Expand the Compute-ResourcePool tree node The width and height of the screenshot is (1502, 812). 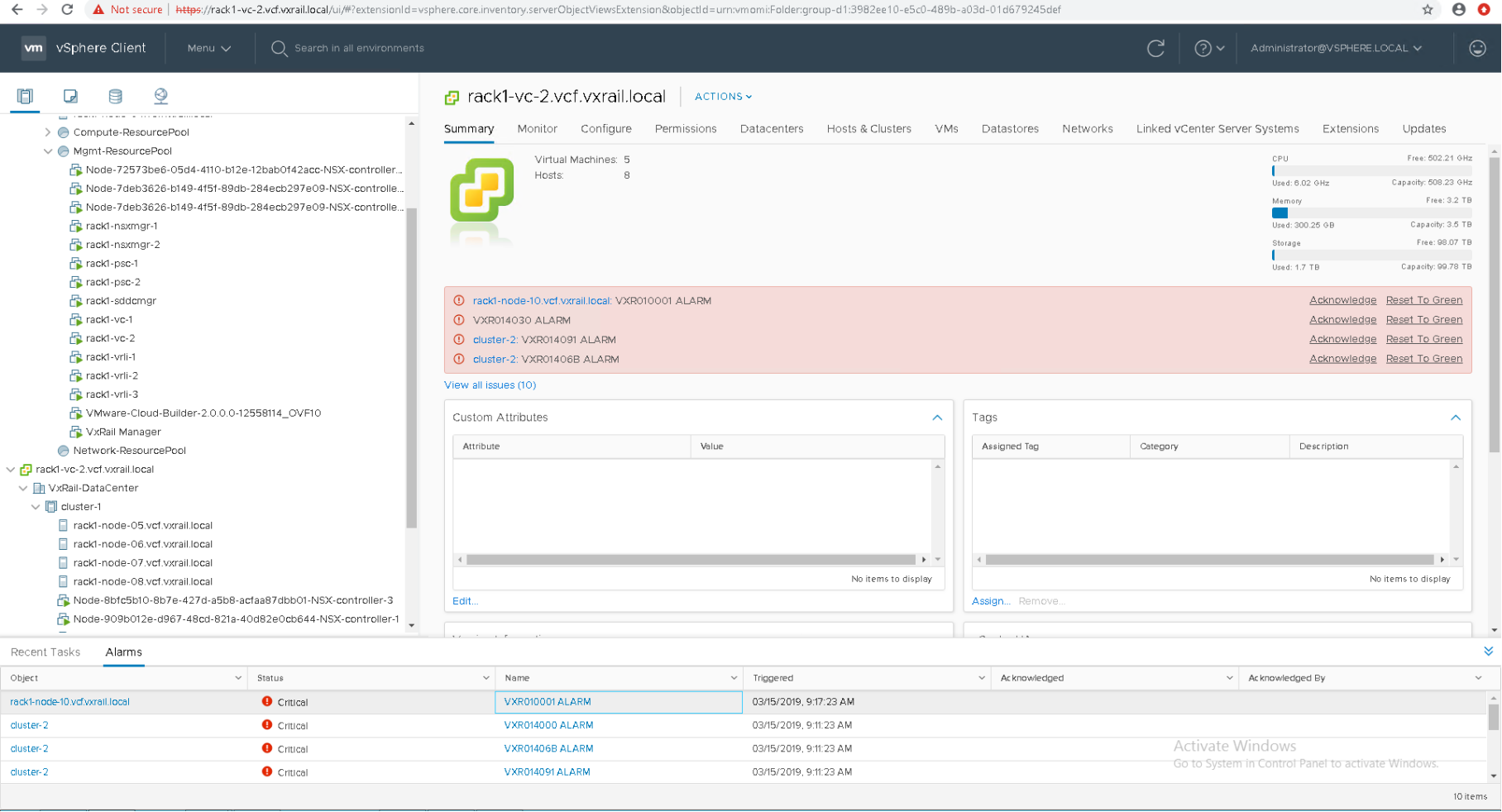coord(48,132)
